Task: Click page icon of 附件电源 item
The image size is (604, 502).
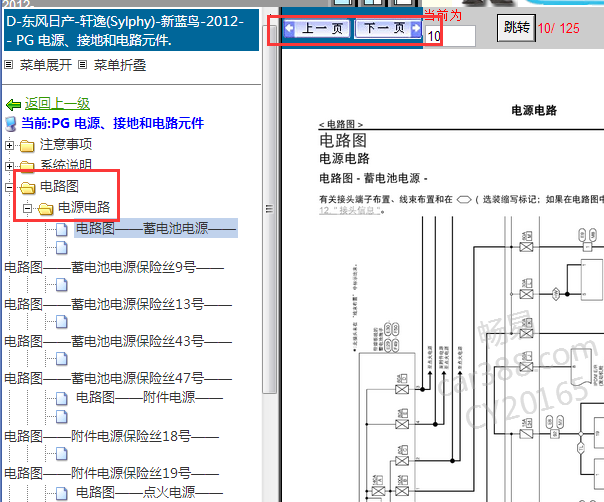Action: [62, 398]
